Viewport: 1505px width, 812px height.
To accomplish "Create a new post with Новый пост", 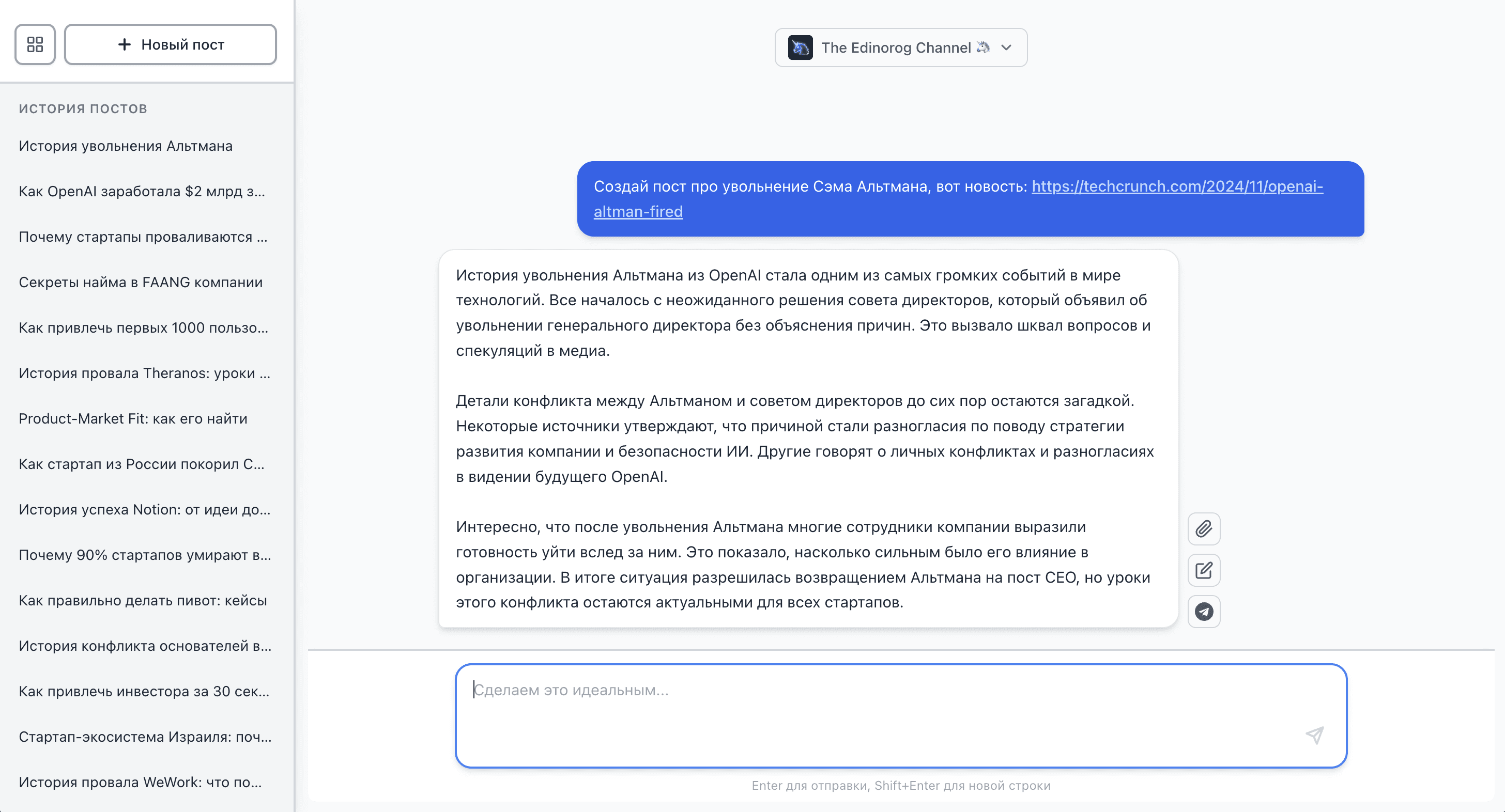I will (x=170, y=44).
